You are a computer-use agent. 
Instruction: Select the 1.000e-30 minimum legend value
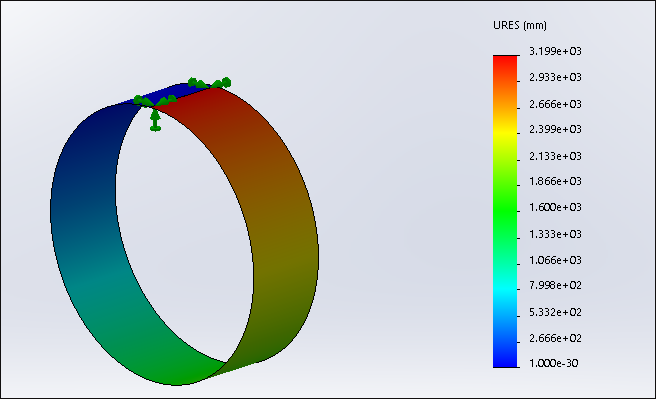(554, 363)
